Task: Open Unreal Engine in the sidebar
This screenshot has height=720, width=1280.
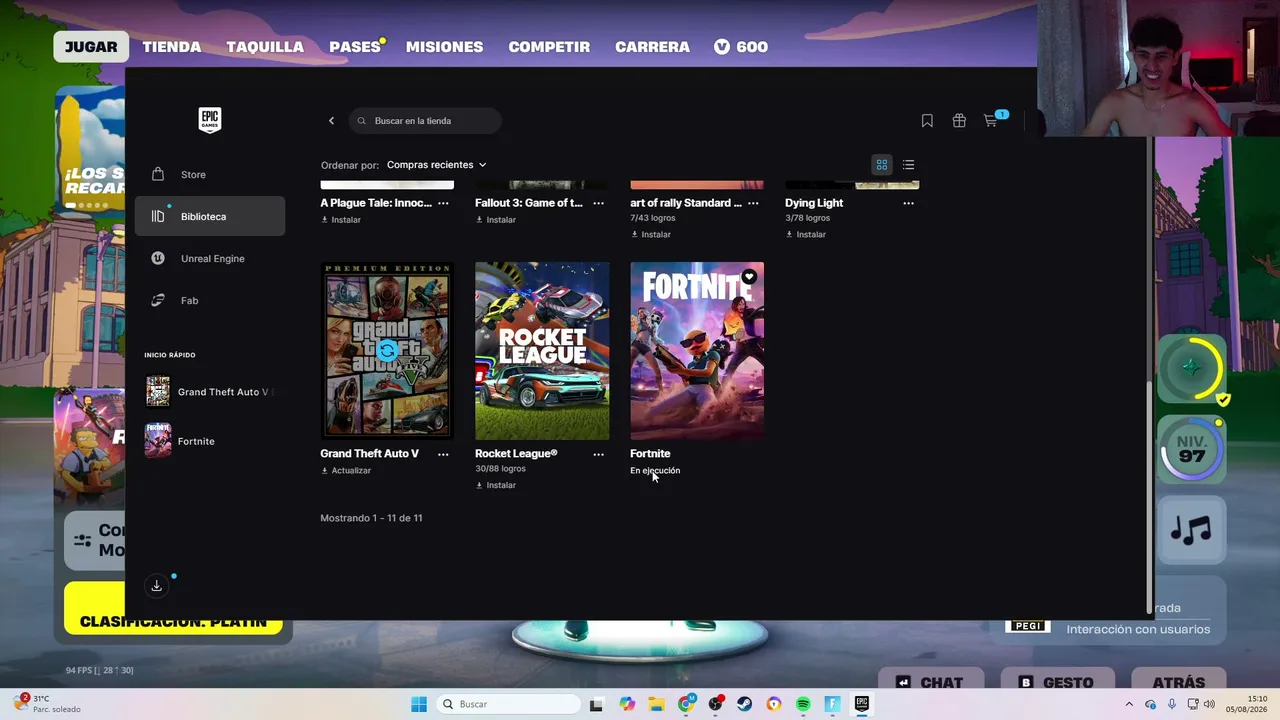Action: (x=210, y=258)
